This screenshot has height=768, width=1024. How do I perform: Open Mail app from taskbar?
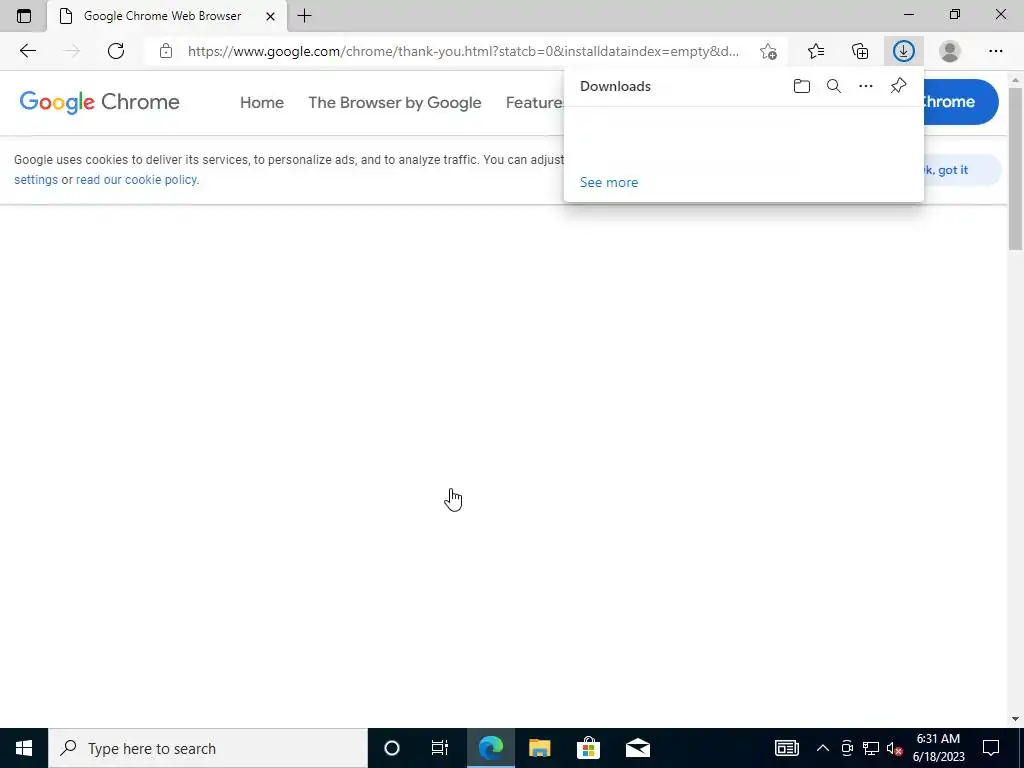[x=637, y=748]
